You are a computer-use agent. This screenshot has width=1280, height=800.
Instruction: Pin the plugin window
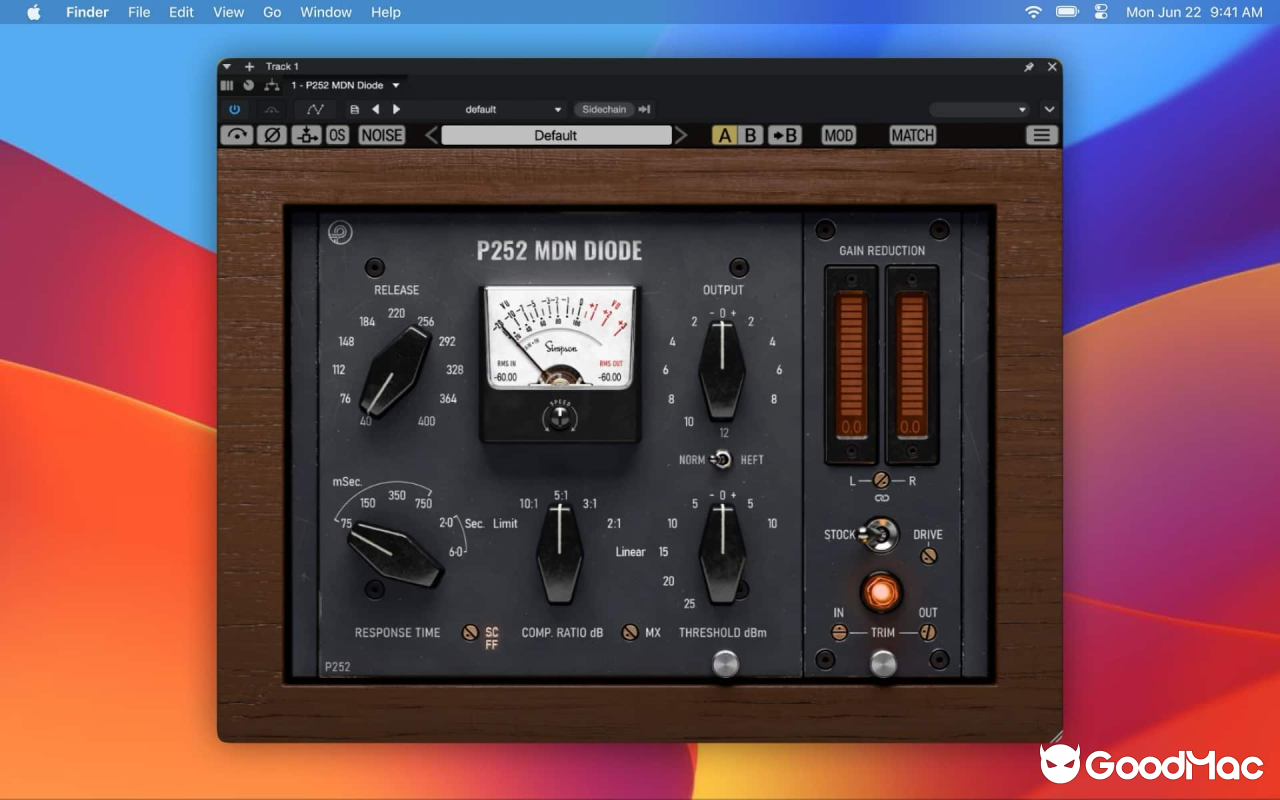tap(1029, 67)
